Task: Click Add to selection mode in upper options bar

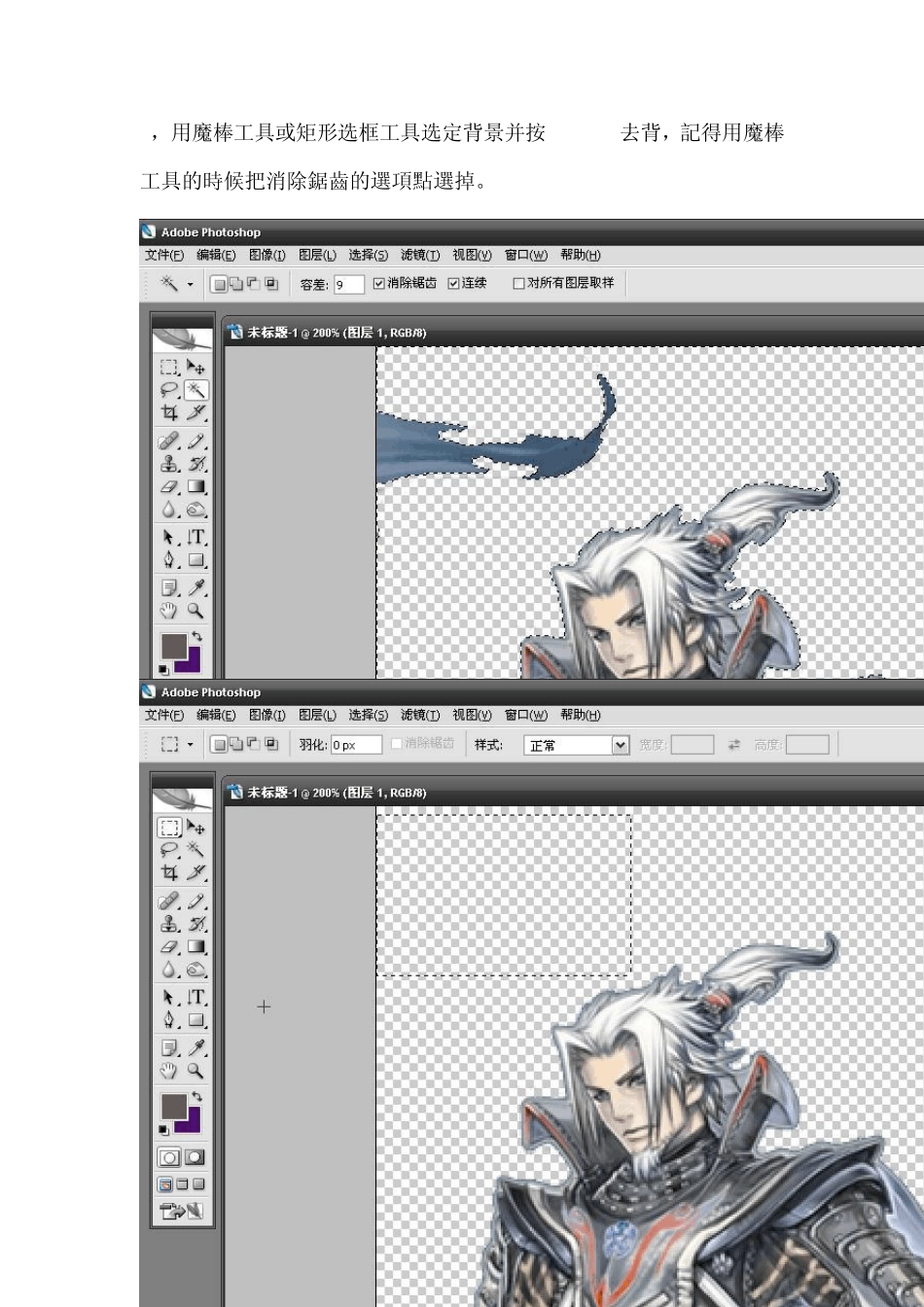Action: [235, 284]
